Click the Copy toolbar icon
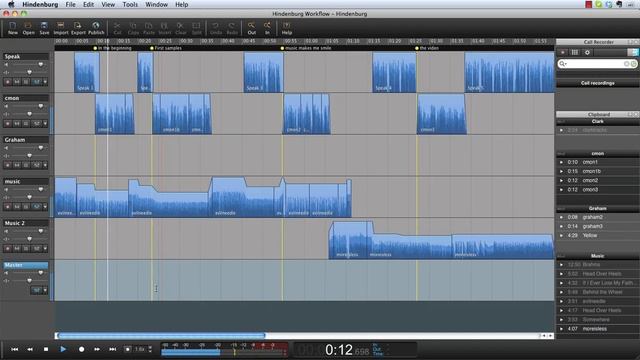Image resolution: width=640 pixels, height=360 pixels. coord(133,28)
